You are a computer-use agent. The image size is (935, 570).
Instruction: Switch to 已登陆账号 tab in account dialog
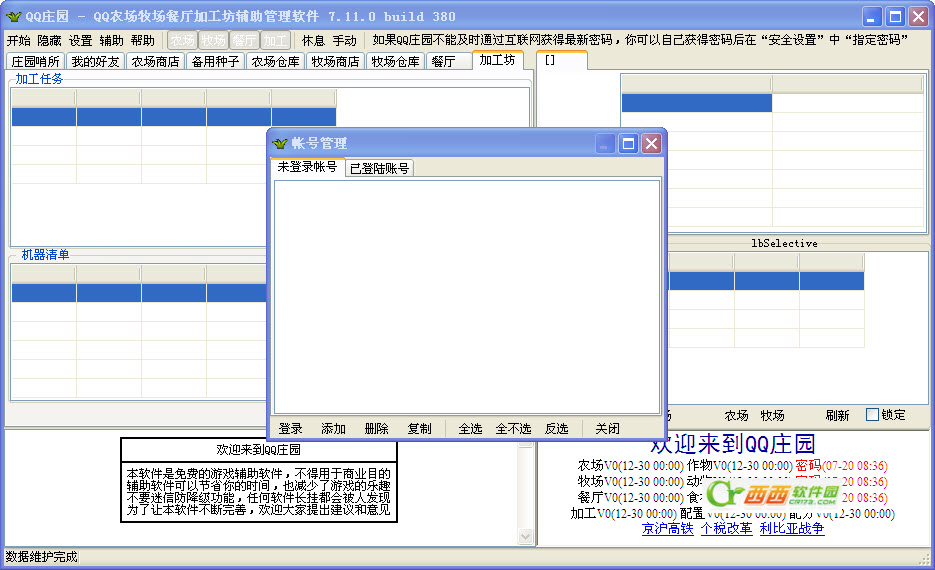[x=379, y=168]
